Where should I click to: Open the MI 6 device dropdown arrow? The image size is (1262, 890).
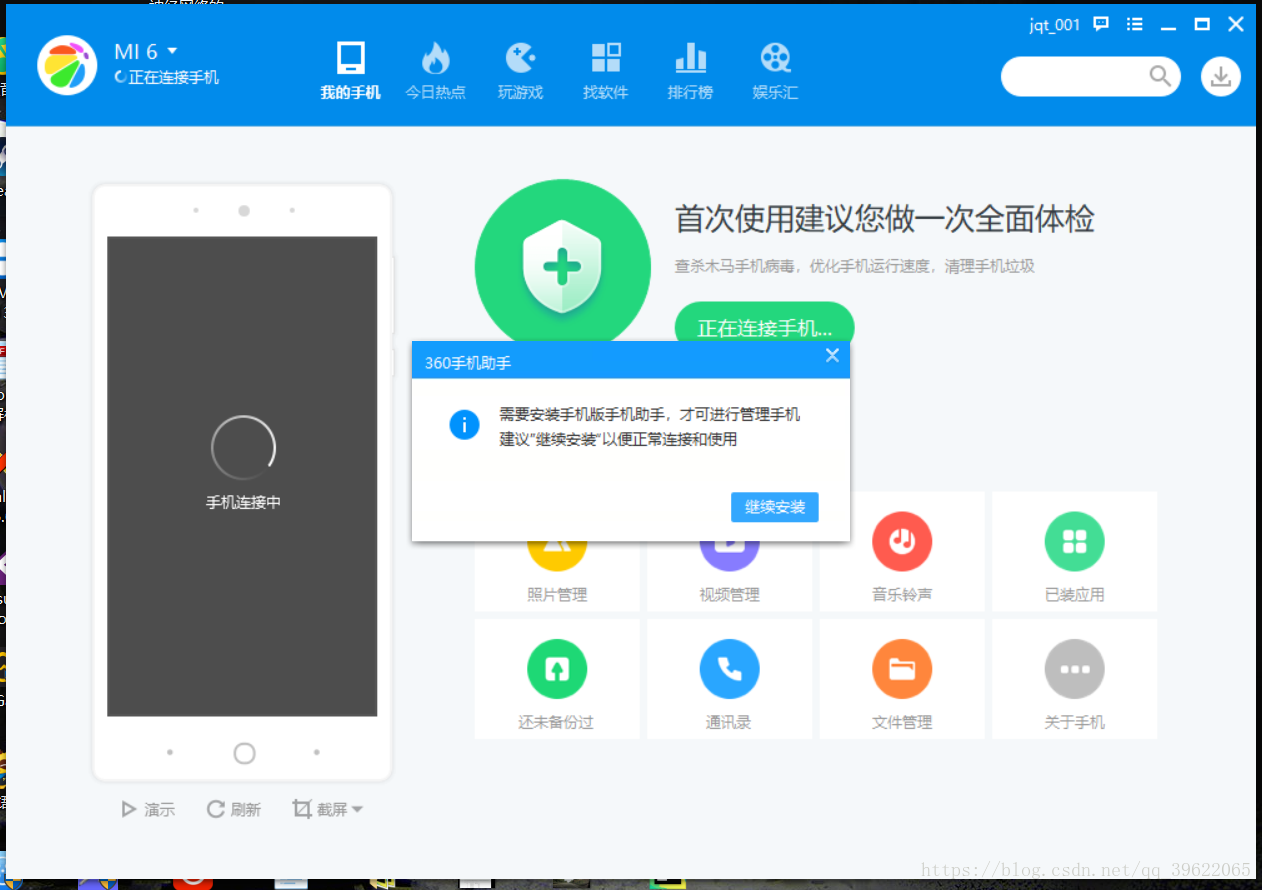click(x=172, y=50)
